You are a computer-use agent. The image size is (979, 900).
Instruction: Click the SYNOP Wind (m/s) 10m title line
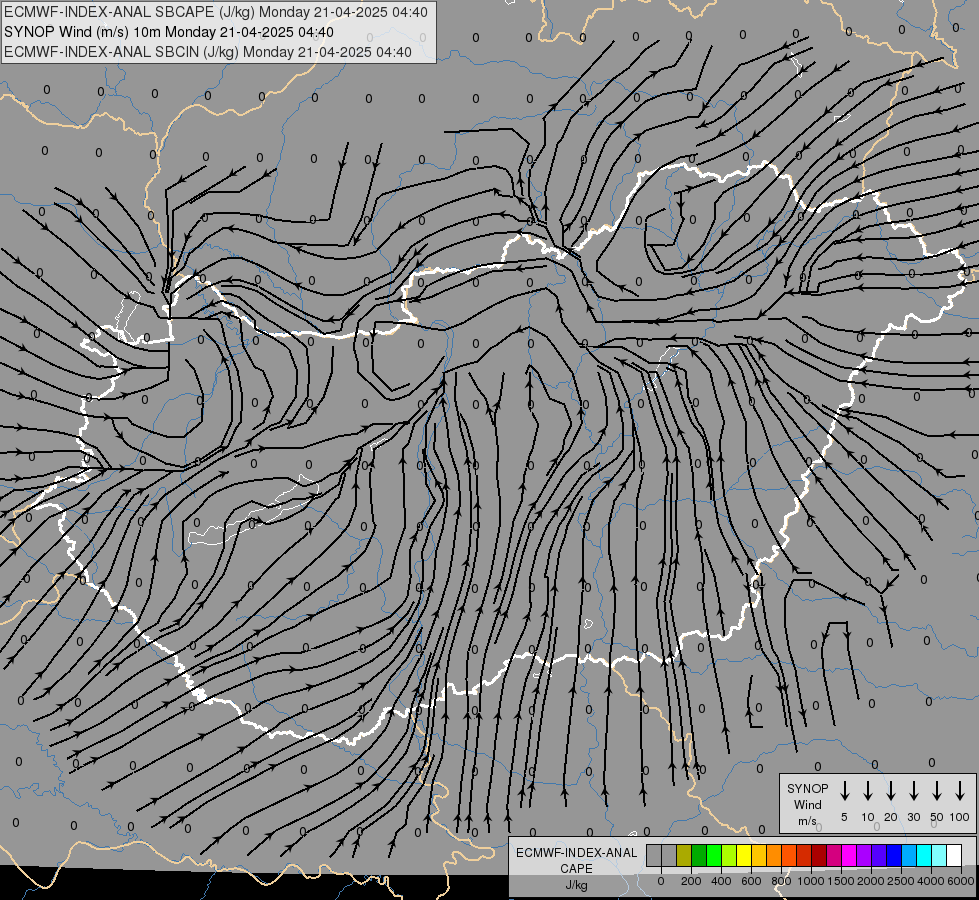(169, 32)
